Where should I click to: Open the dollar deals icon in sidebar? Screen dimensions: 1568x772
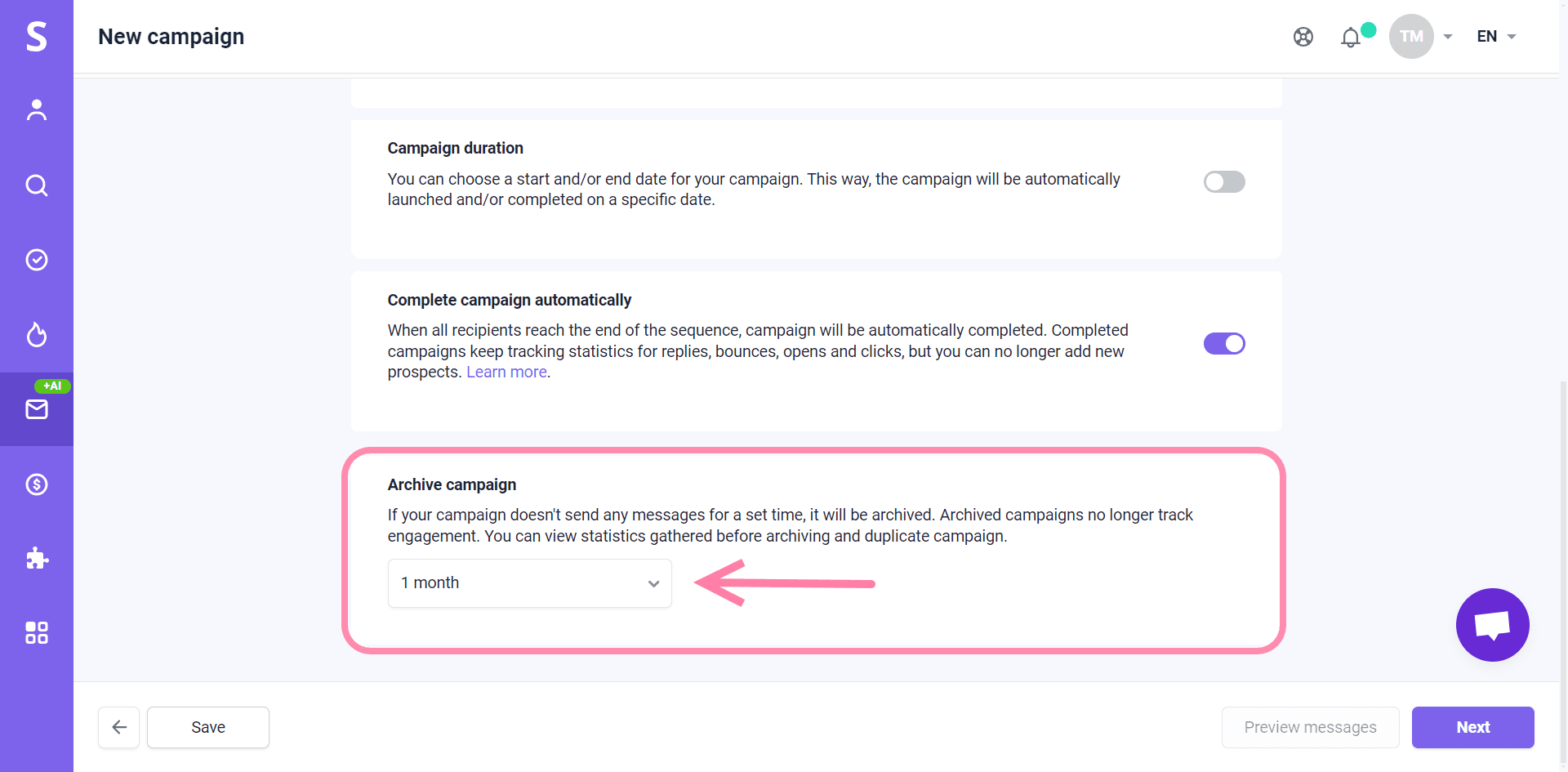(37, 484)
